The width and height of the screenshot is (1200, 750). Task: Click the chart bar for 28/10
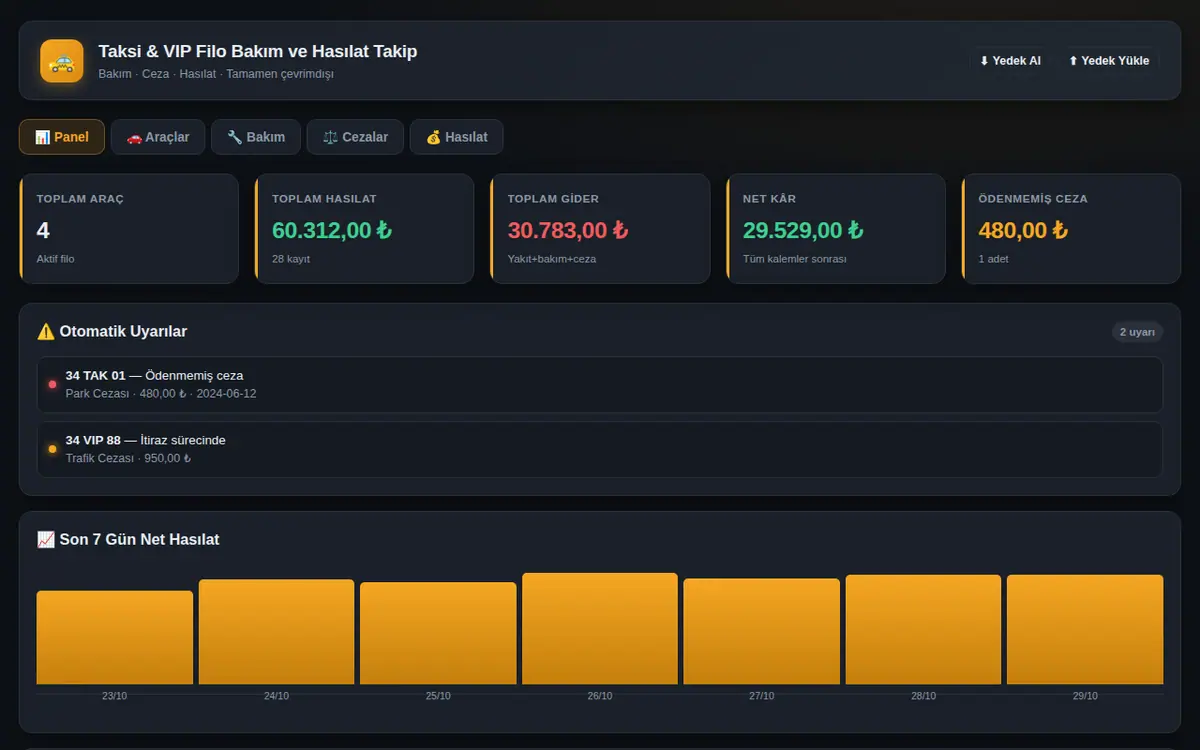(923, 630)
